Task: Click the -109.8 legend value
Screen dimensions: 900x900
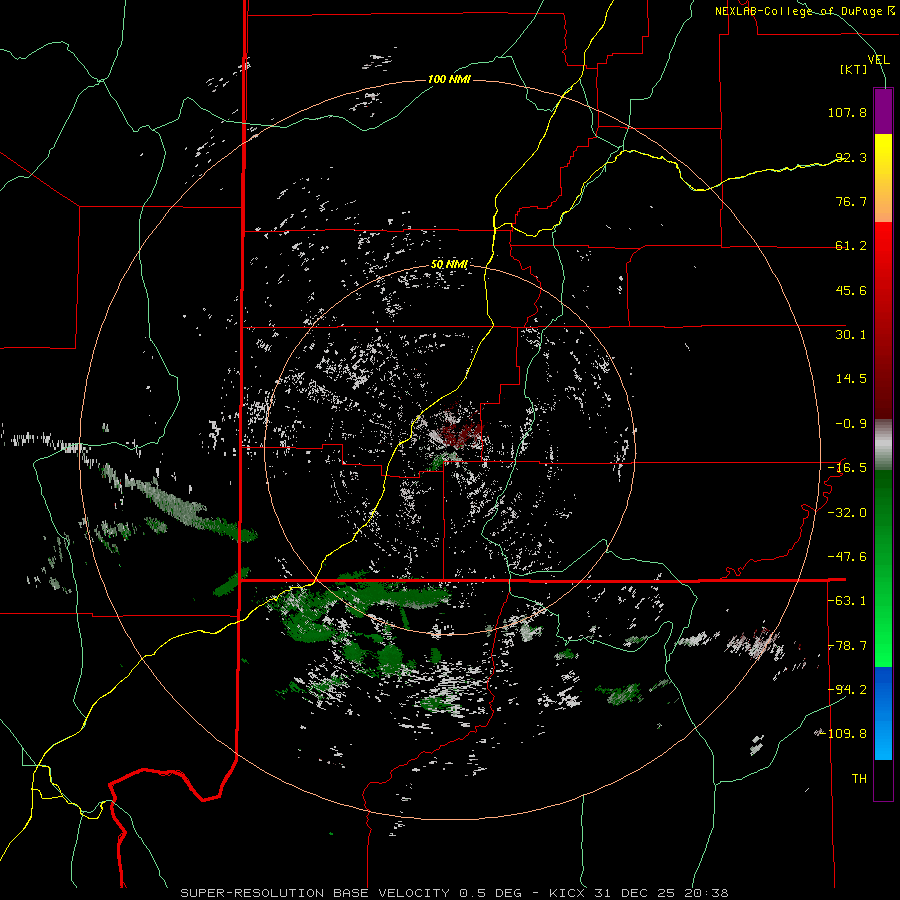Action: tap(844, 734)
